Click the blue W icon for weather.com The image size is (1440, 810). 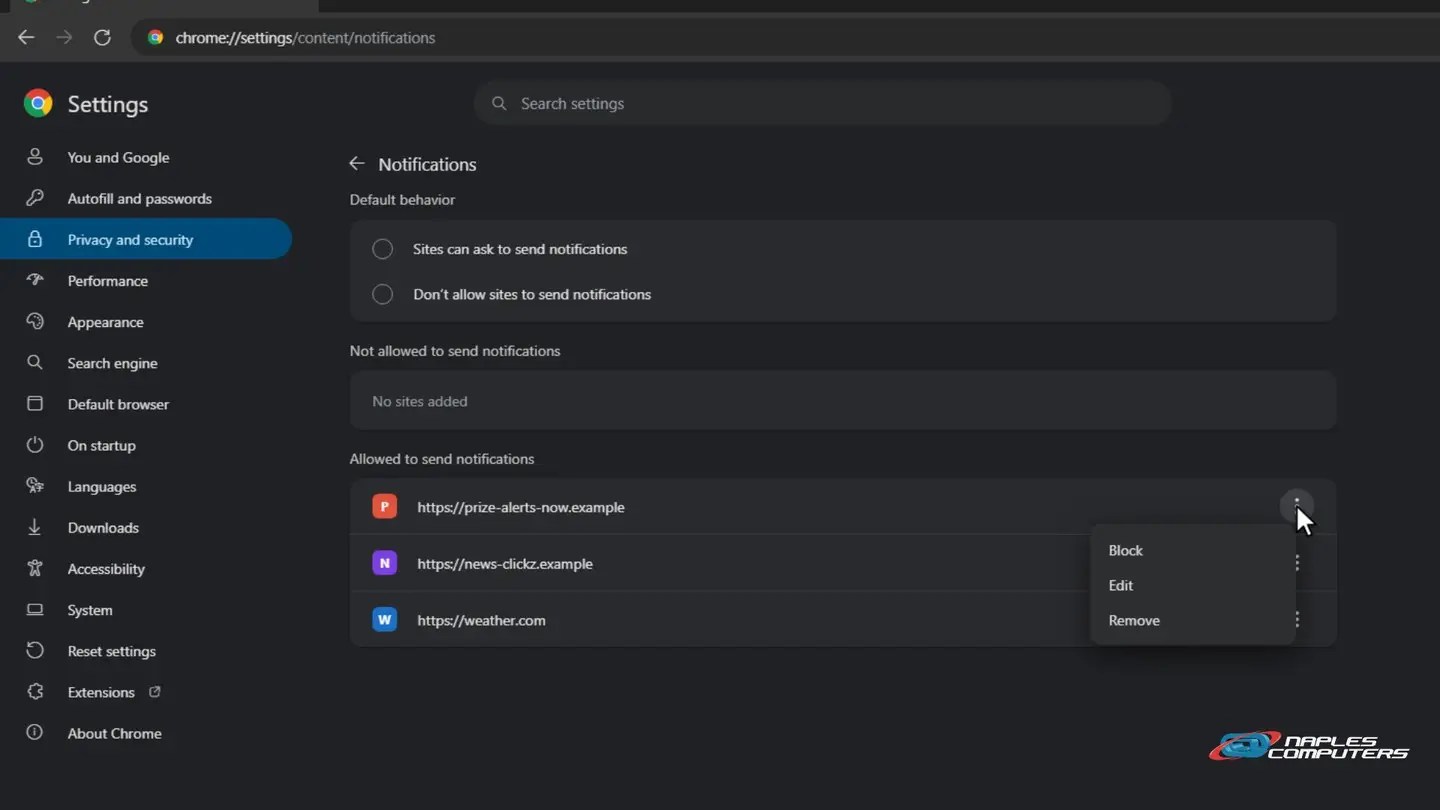click(x=384, y=620)
